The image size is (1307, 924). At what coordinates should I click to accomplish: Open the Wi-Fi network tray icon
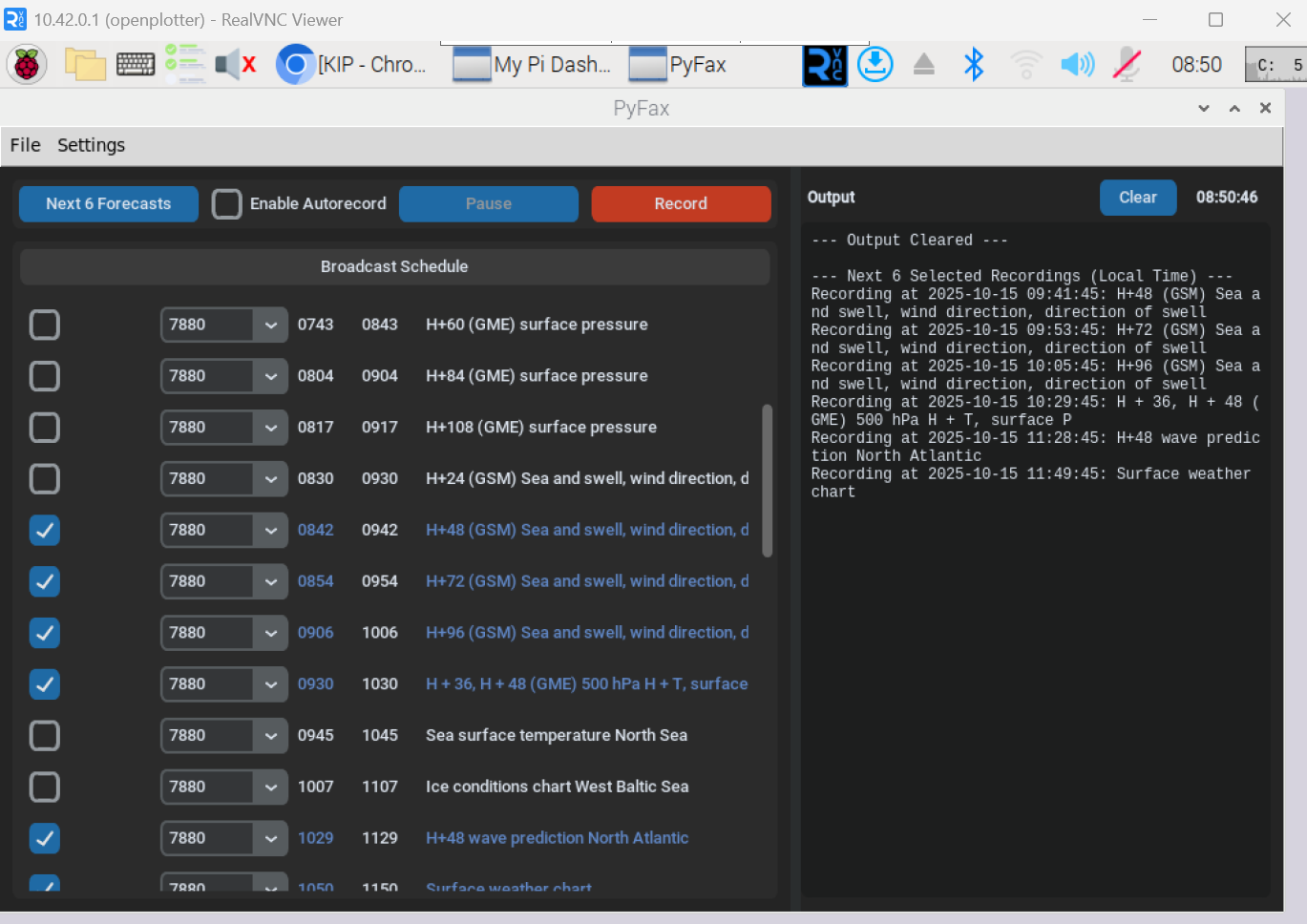1026,65
